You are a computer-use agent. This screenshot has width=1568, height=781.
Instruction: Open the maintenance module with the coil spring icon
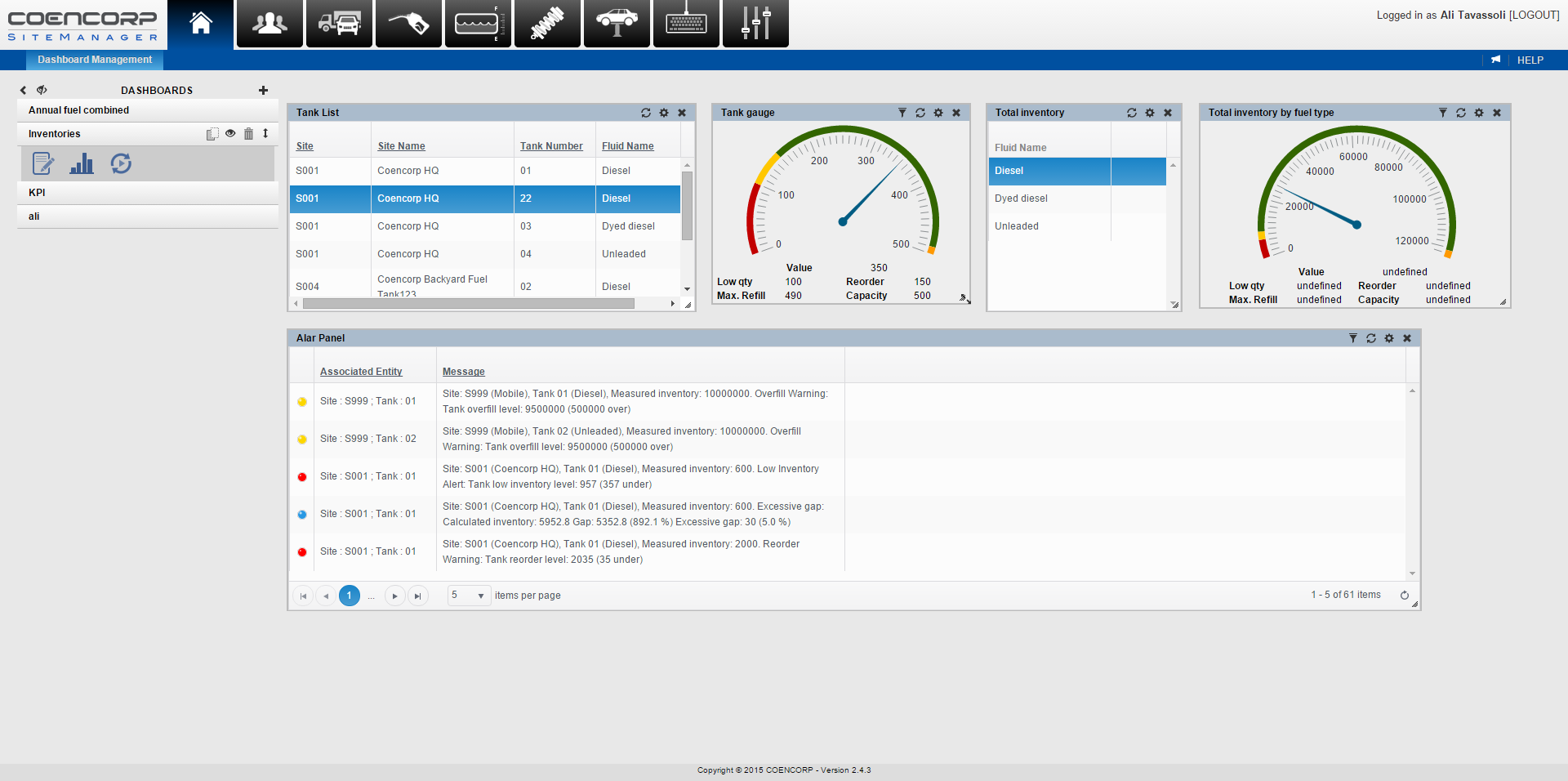pyautogui.click(x=547, y=24)
